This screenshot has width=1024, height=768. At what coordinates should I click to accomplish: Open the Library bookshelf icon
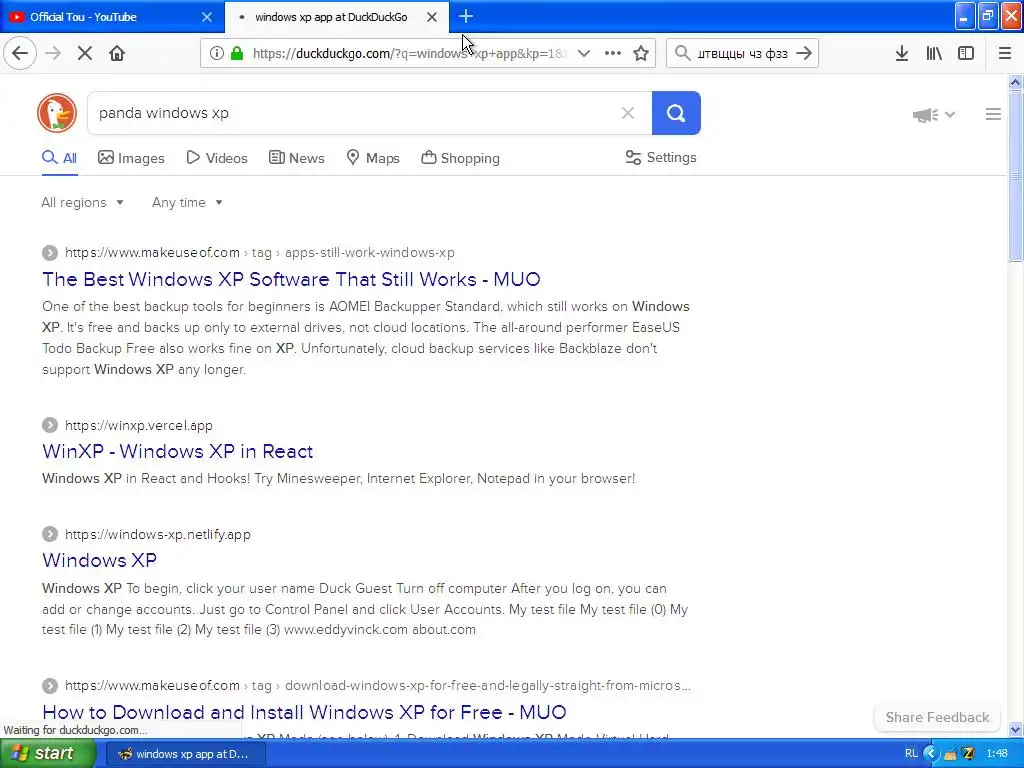coord(934,53)
